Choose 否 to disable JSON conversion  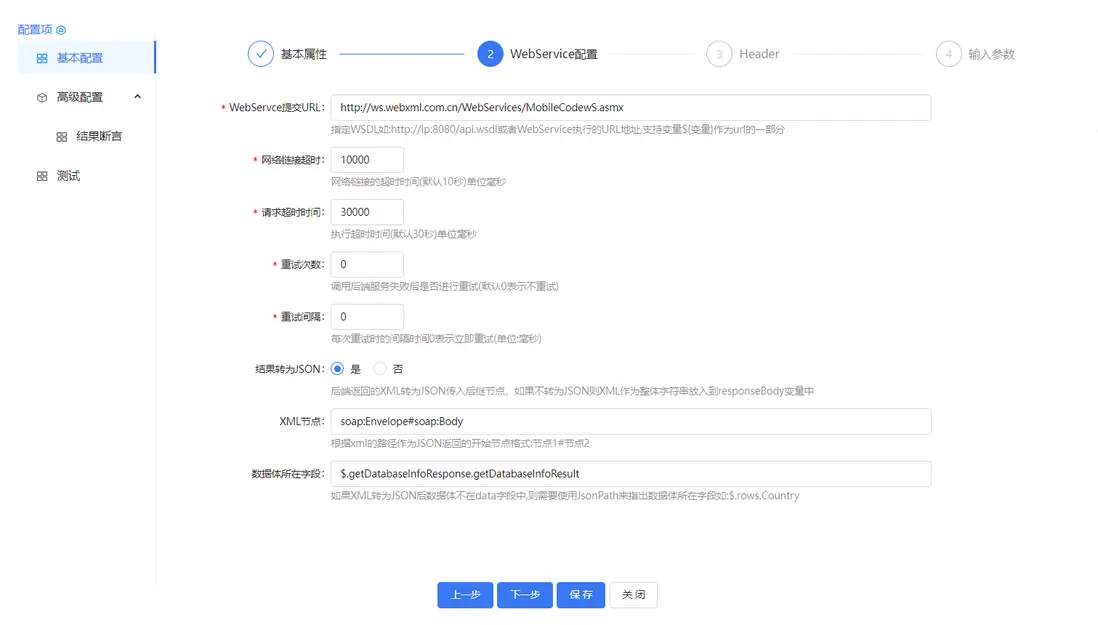[379, 368]
